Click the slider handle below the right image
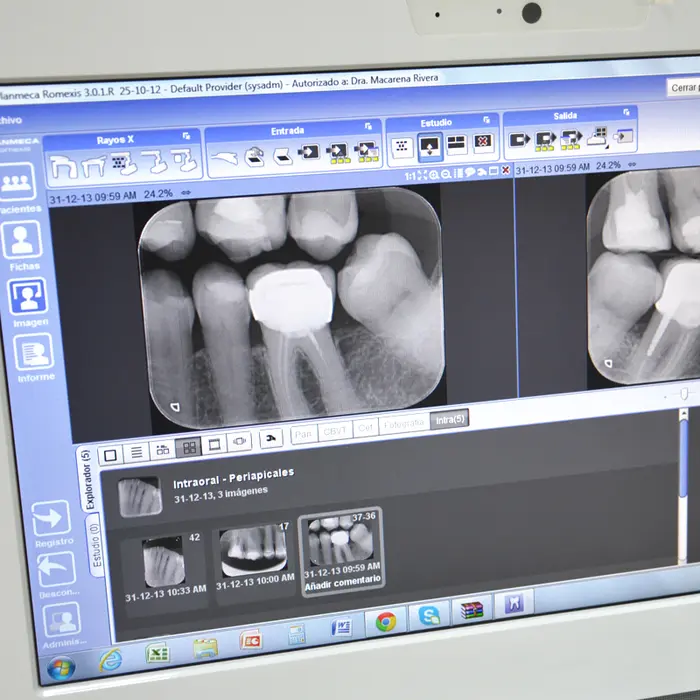This screenshot has height=700, width=700. 684,393
